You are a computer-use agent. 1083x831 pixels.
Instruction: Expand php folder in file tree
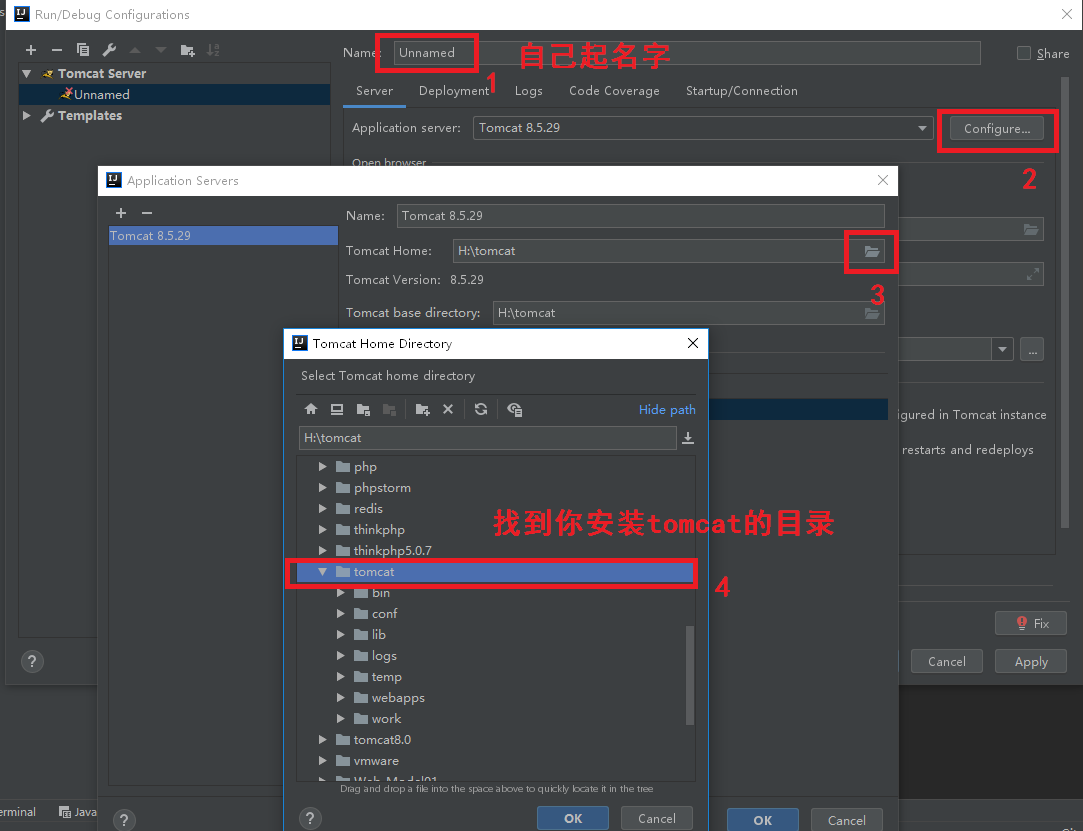tap(323, 467)
